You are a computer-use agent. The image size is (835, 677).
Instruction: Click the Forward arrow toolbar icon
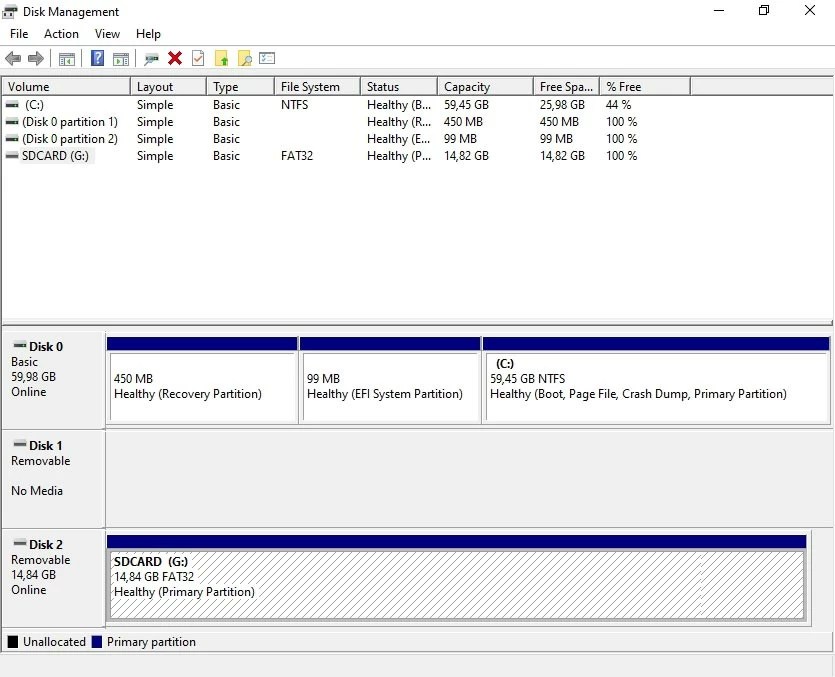click(36, 59)
